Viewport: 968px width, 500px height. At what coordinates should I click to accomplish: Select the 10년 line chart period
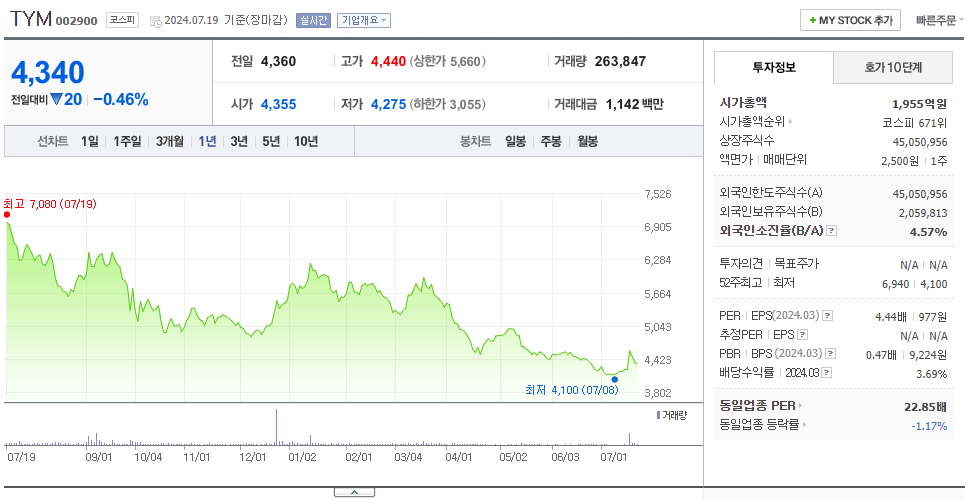(x=306, y=141)
